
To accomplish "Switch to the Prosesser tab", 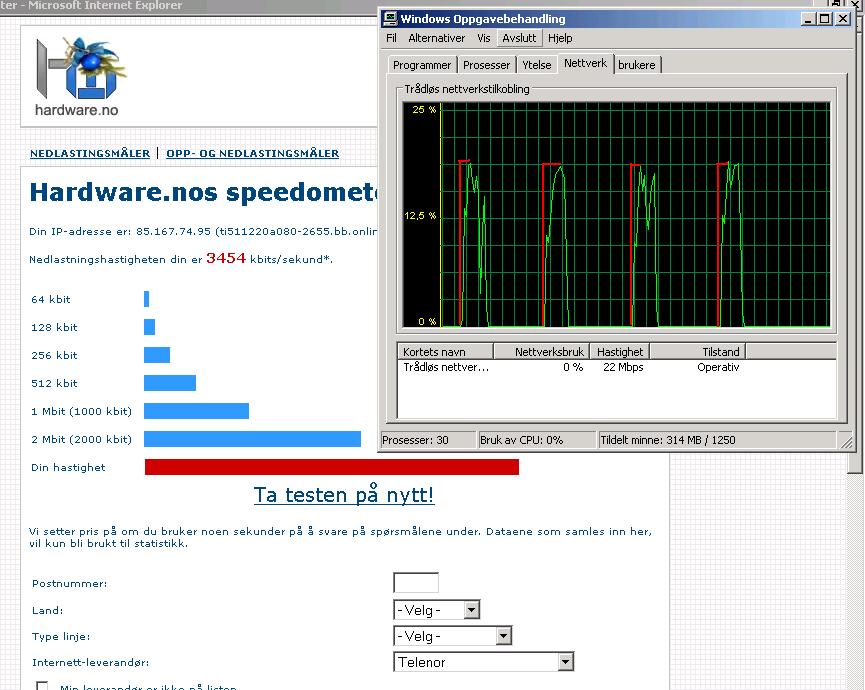I will click(487, 65).
